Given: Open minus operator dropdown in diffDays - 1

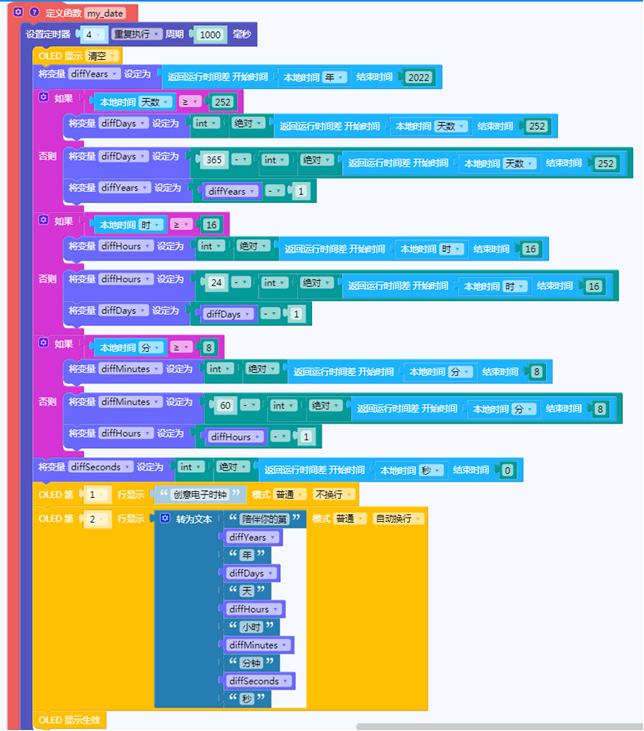Looking at the screenshot, I should [270, 314].
